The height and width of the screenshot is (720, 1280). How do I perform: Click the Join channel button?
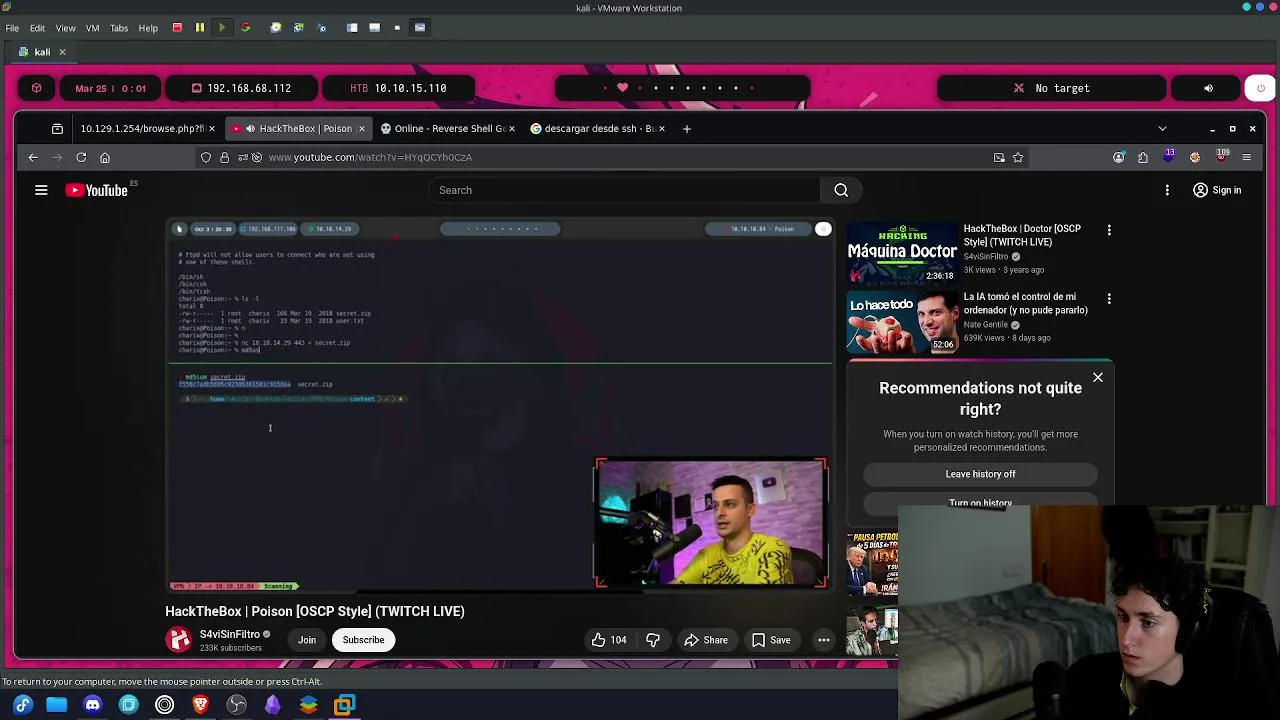click(x=307, y=640)
